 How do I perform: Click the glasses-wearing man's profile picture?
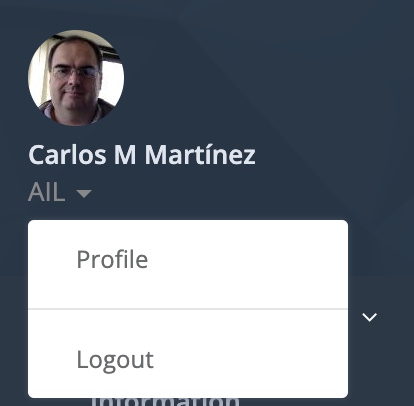(76, 78)
